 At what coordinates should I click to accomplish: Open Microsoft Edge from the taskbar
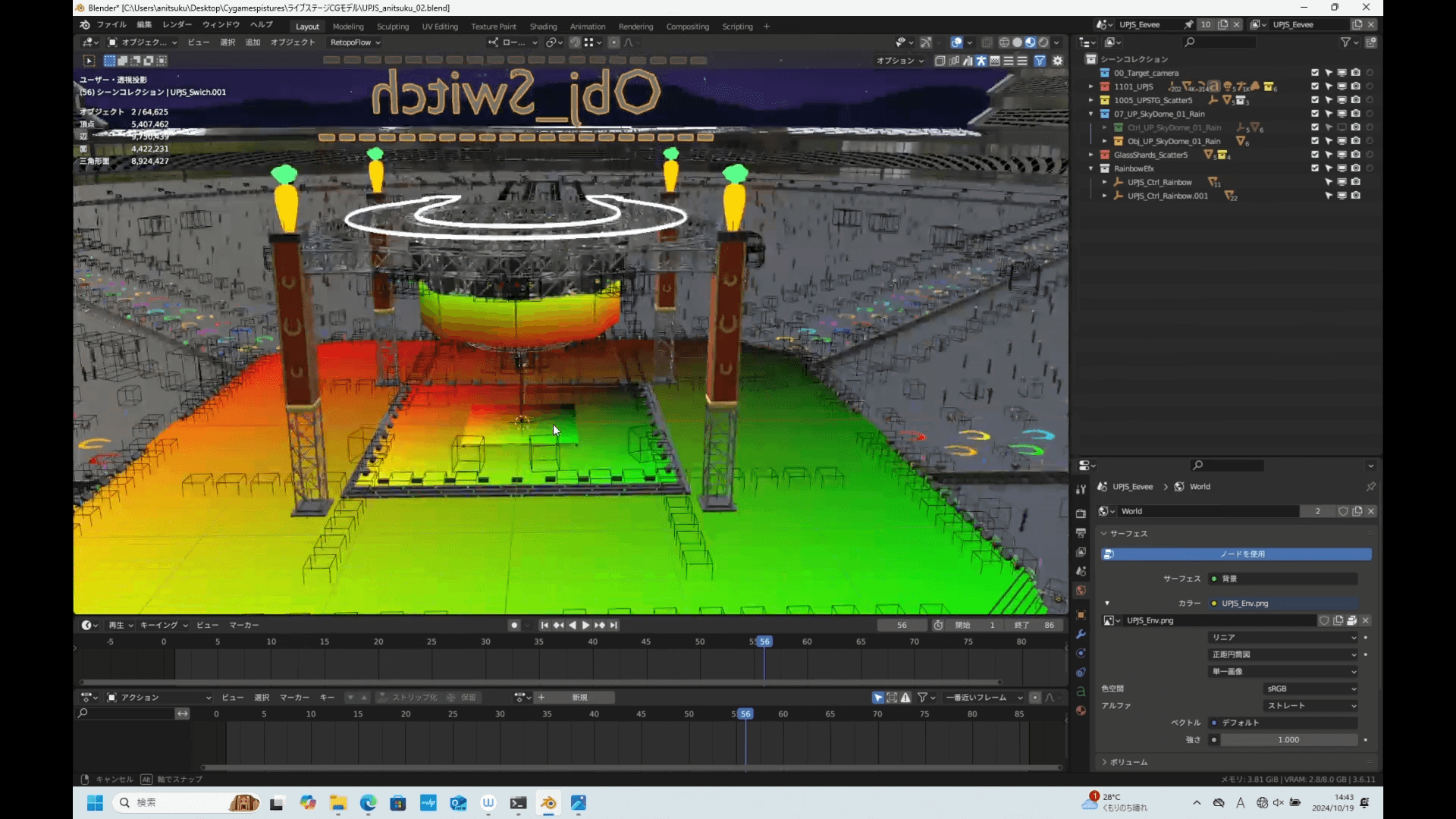(368, 803)
